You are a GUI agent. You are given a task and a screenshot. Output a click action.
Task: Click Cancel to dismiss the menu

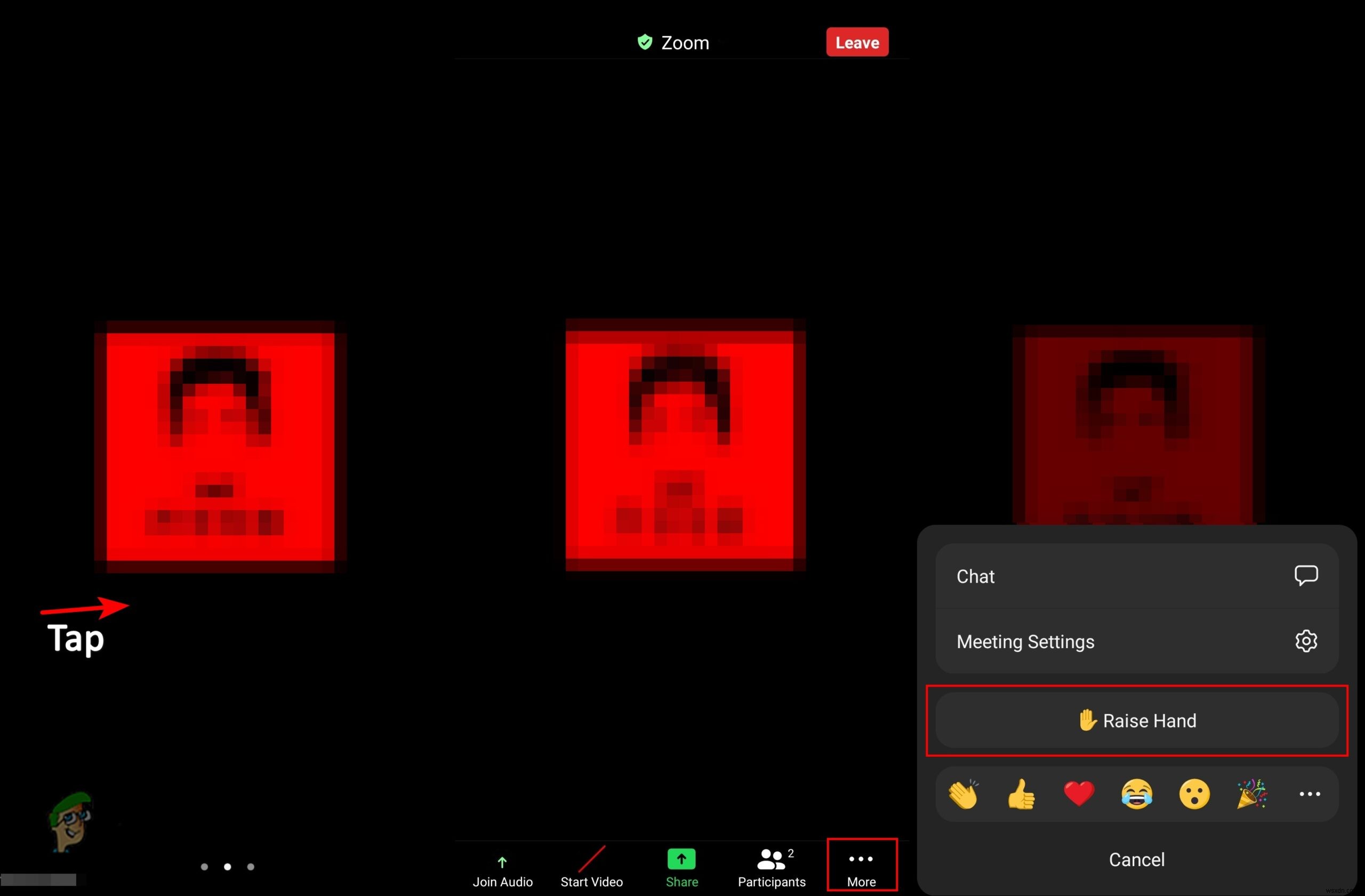click(x=1137, y=859)
